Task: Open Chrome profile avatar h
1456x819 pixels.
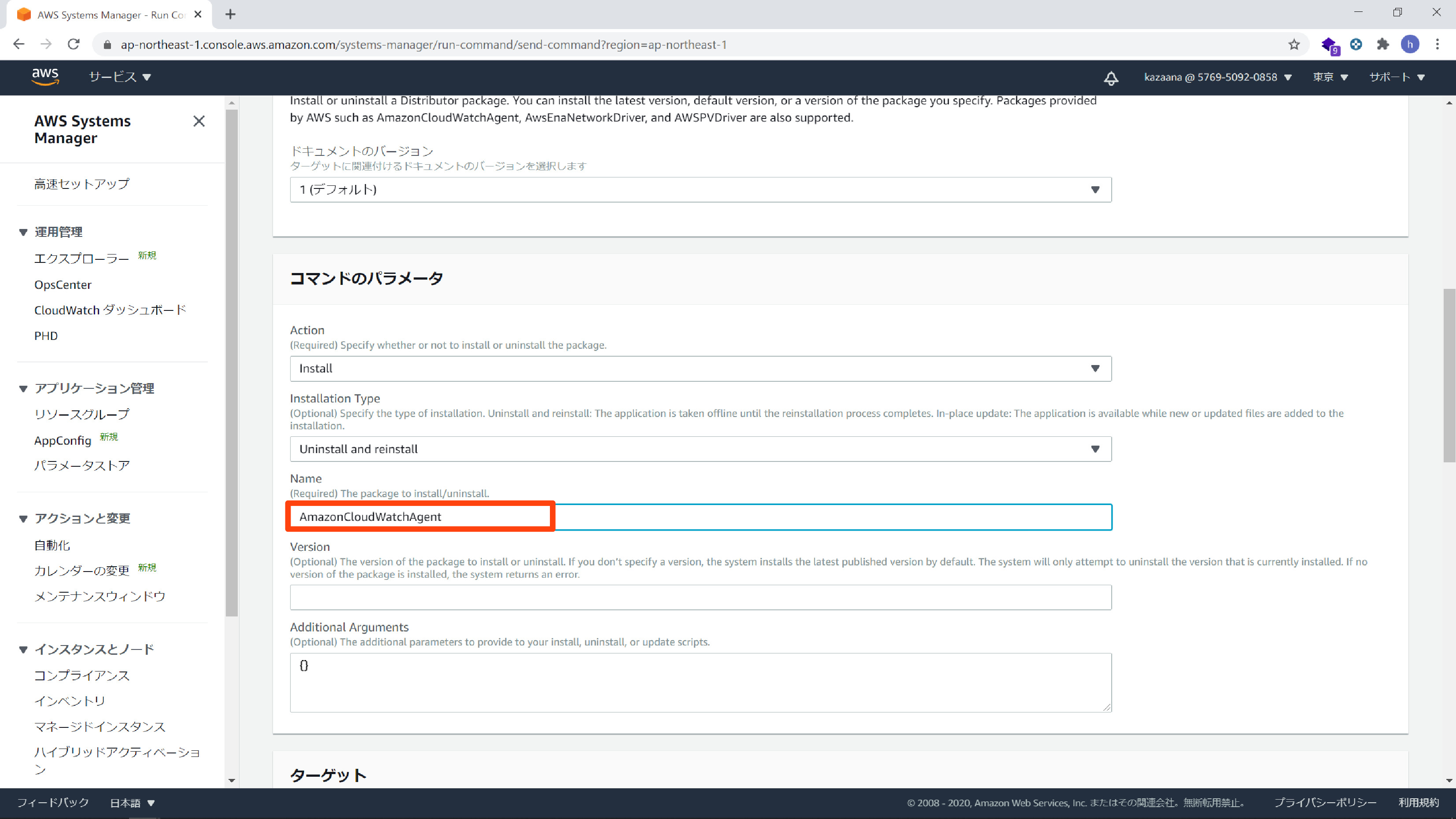Action: [x=1410, y=44]
